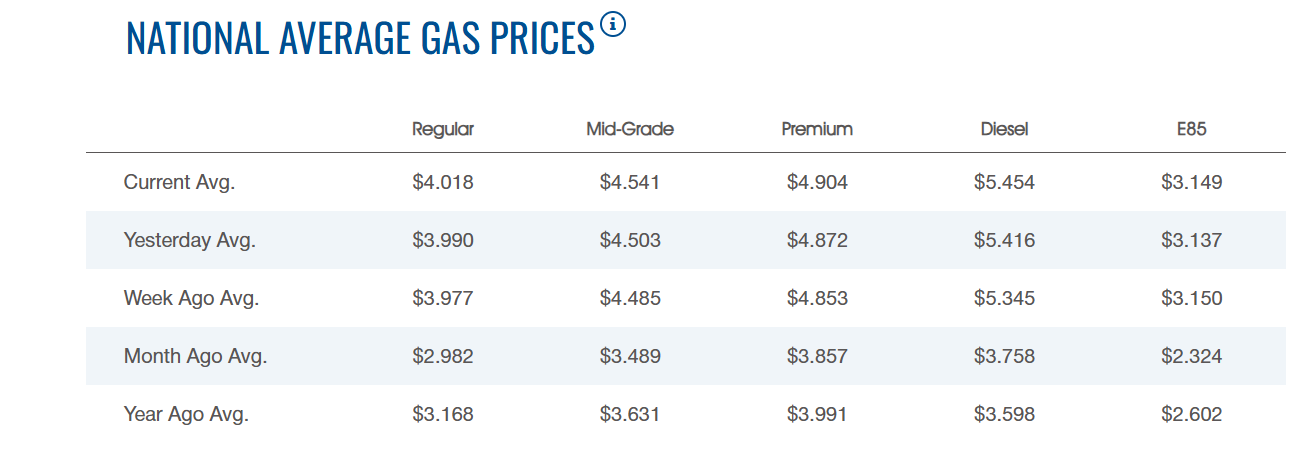This screenshot has width=1289, height=450.
Task: Select the current E85 price $3.149
Action: [1192, 183]
